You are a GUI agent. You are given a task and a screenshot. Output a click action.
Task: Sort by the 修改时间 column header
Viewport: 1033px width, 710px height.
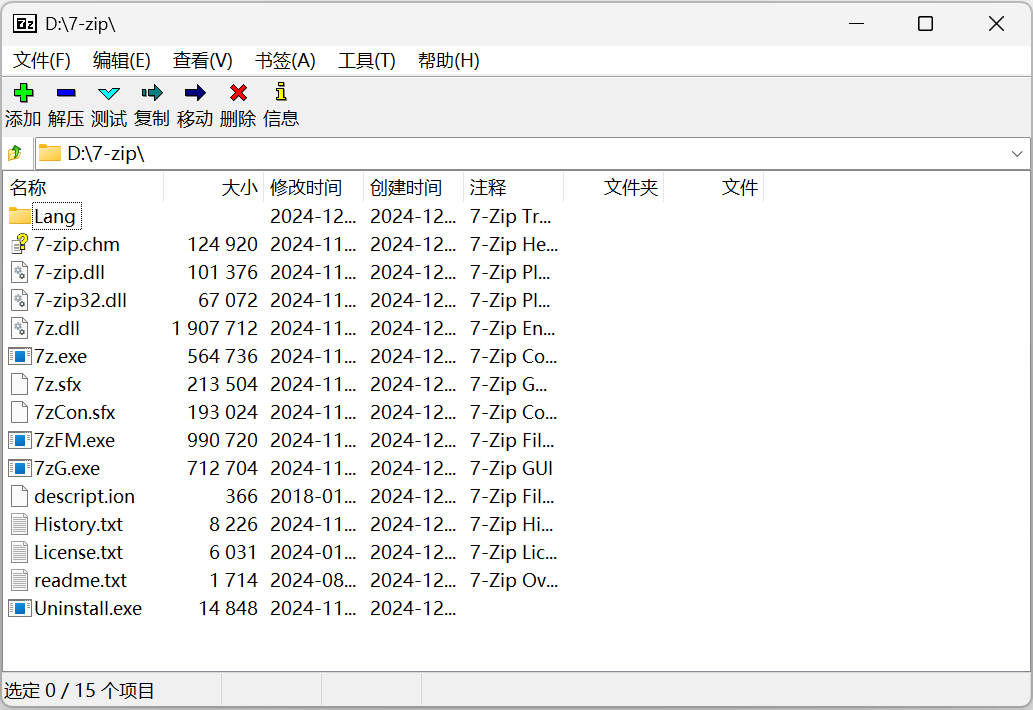coord(314,188)
